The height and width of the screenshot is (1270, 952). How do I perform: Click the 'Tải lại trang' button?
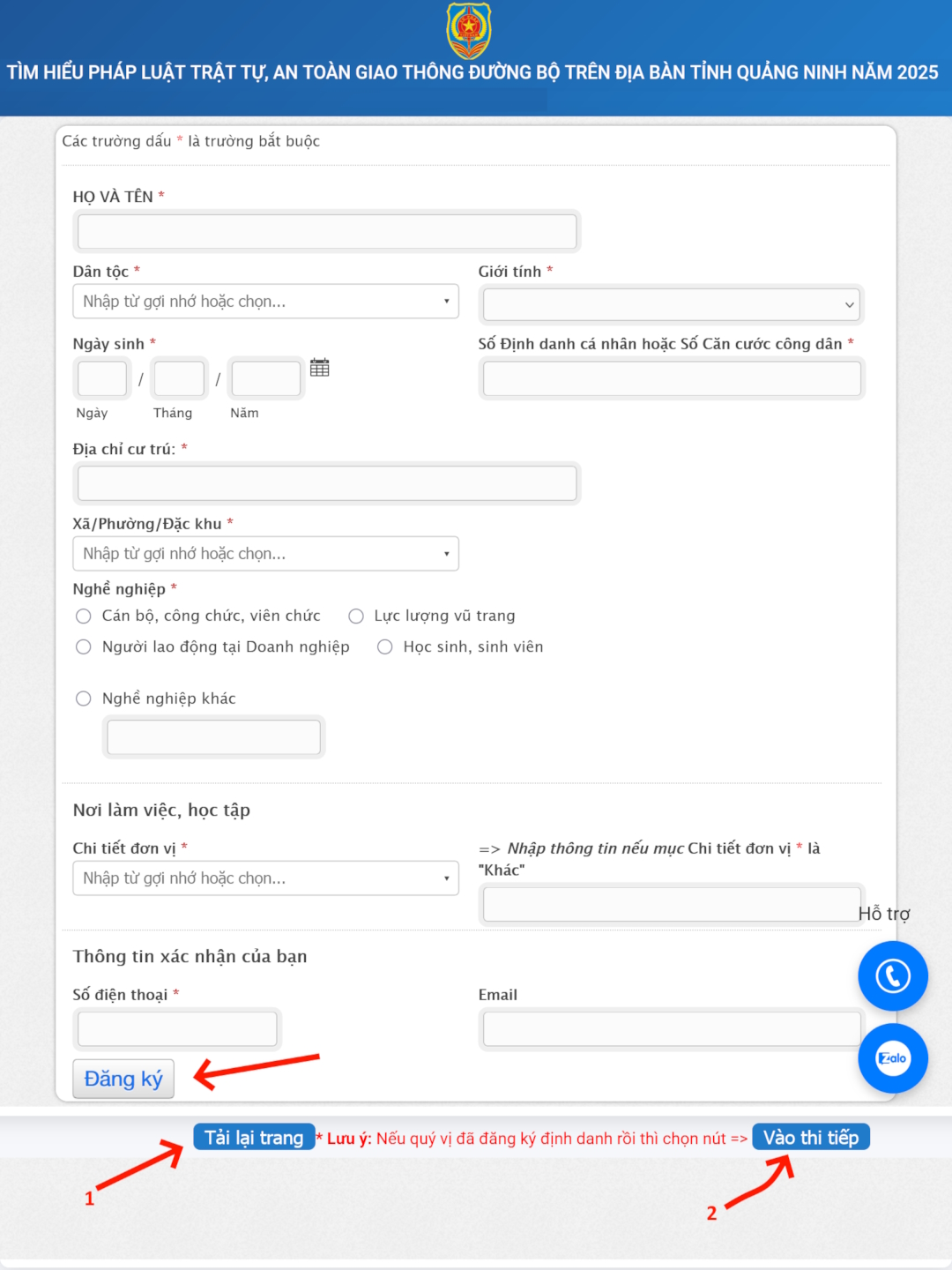(x=254, y=1138)
